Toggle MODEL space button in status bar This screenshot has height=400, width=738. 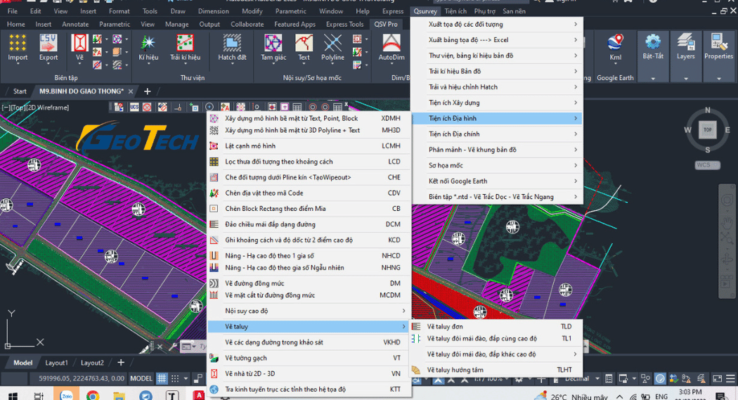point(141,379)
